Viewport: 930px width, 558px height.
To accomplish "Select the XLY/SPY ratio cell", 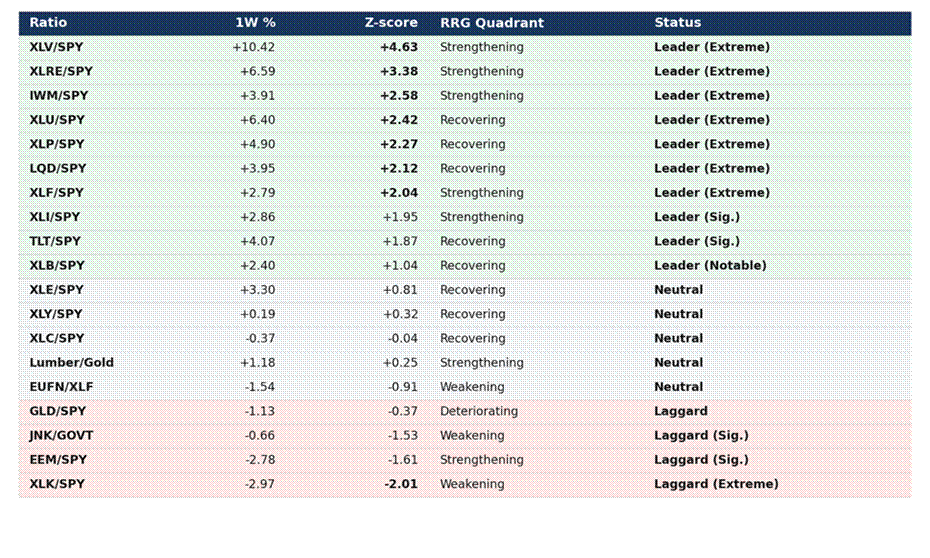I will coord(56,314).
